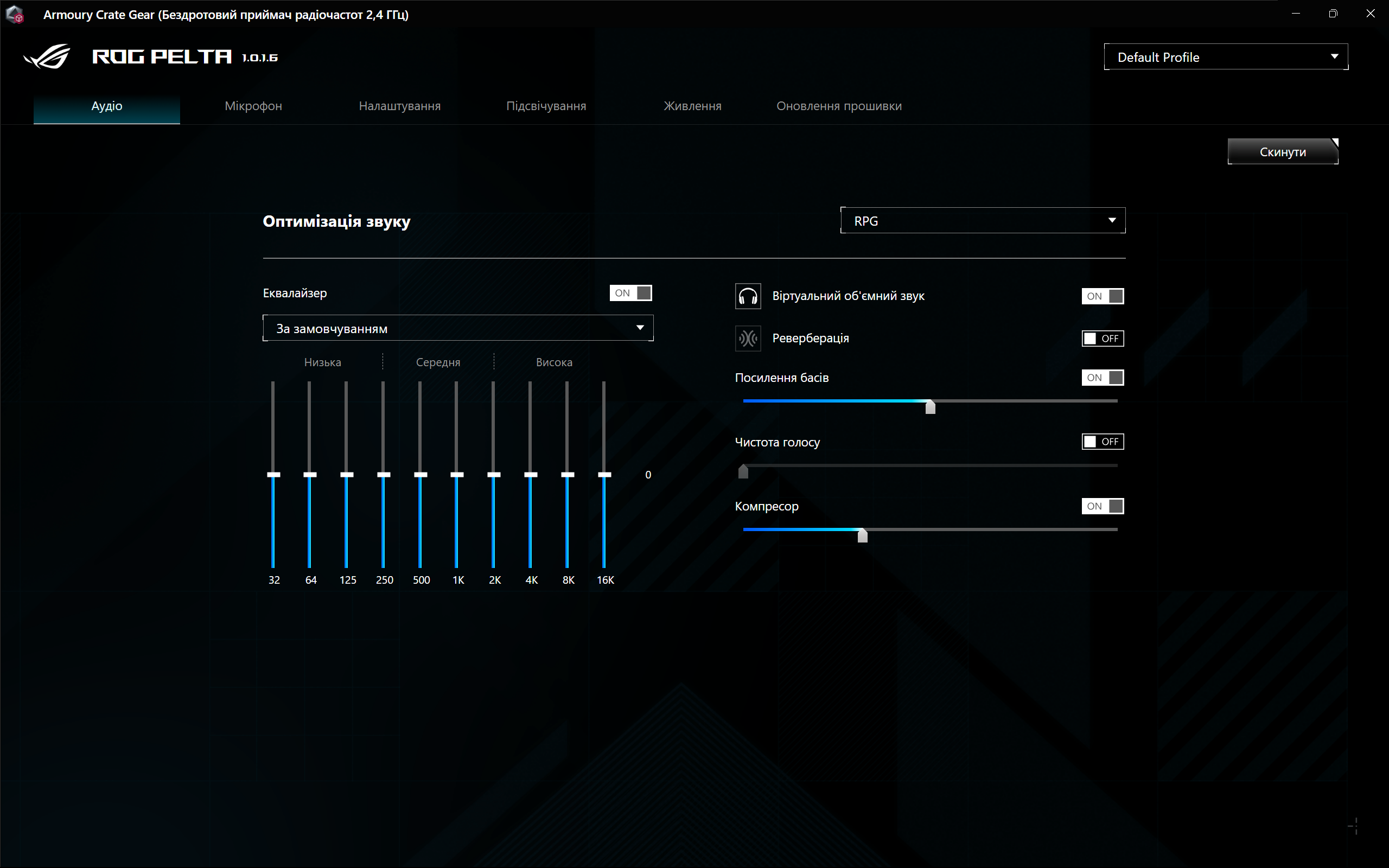Click the virtual surround sound headphones icon
The height and width of the screenshot is (868, 1389).
click(x=748, y=296)
